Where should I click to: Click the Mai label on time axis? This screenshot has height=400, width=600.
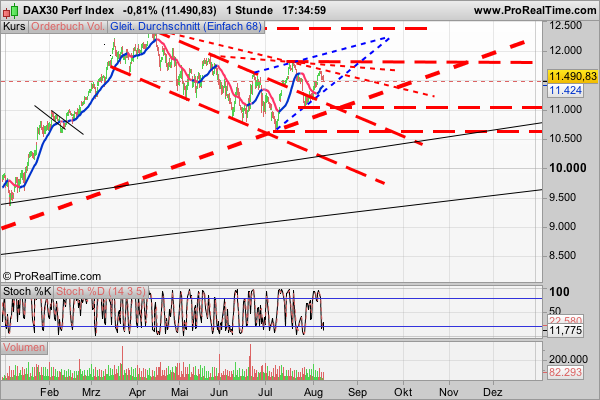click(x=179, y=392)
